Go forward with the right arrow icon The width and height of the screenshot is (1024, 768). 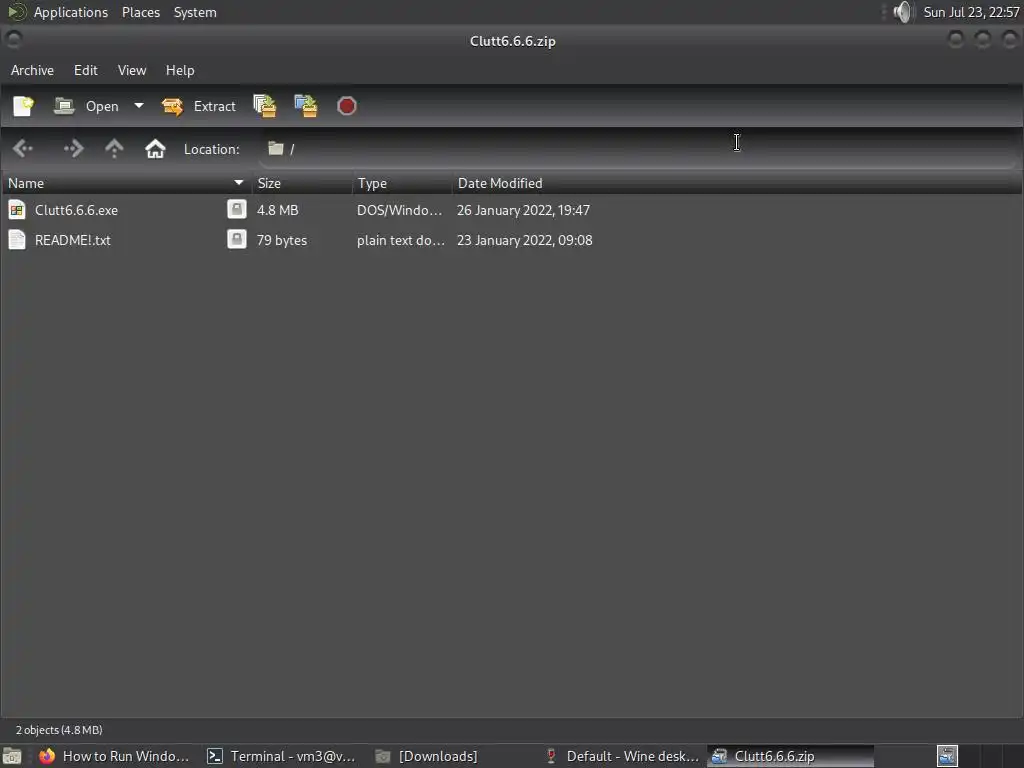point(73,149)
